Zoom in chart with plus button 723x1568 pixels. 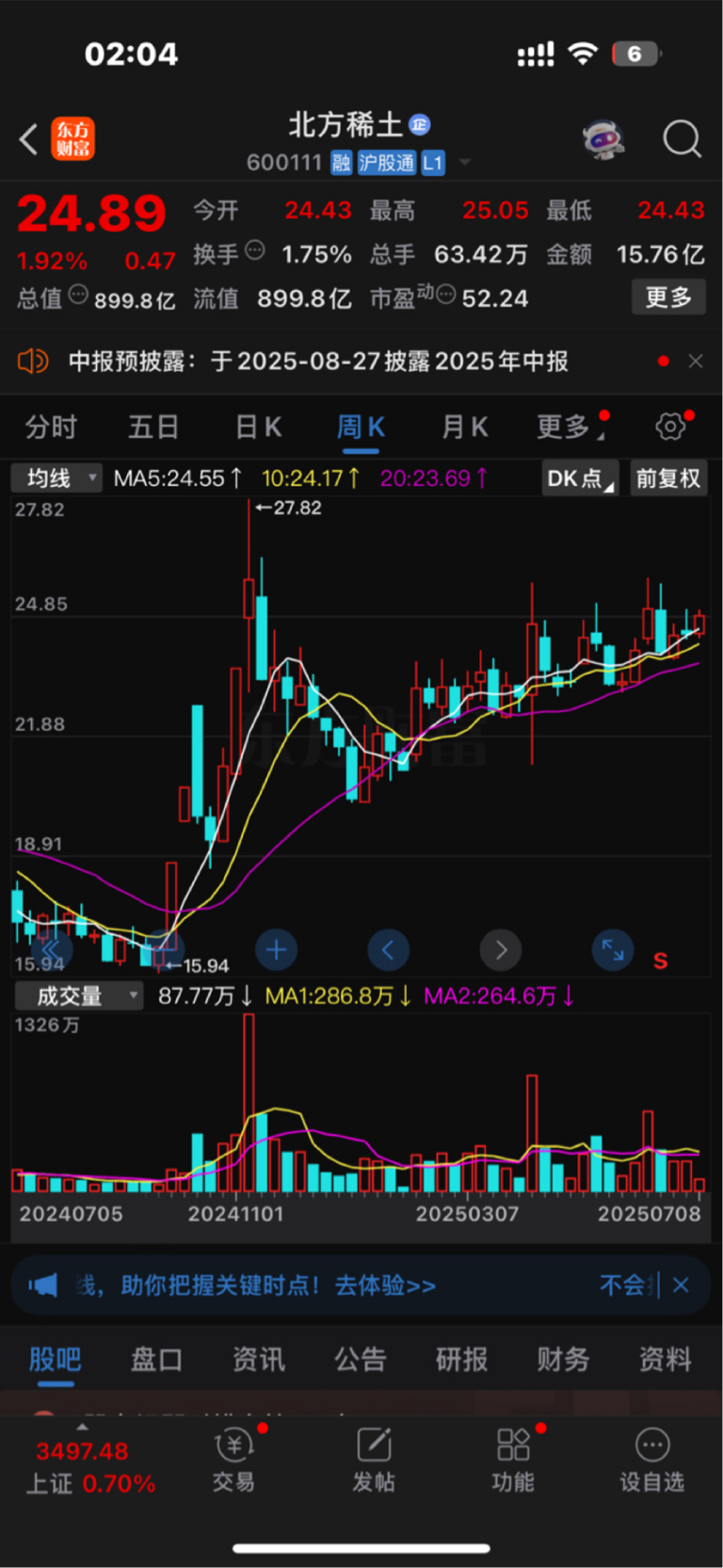click(276, 950)
